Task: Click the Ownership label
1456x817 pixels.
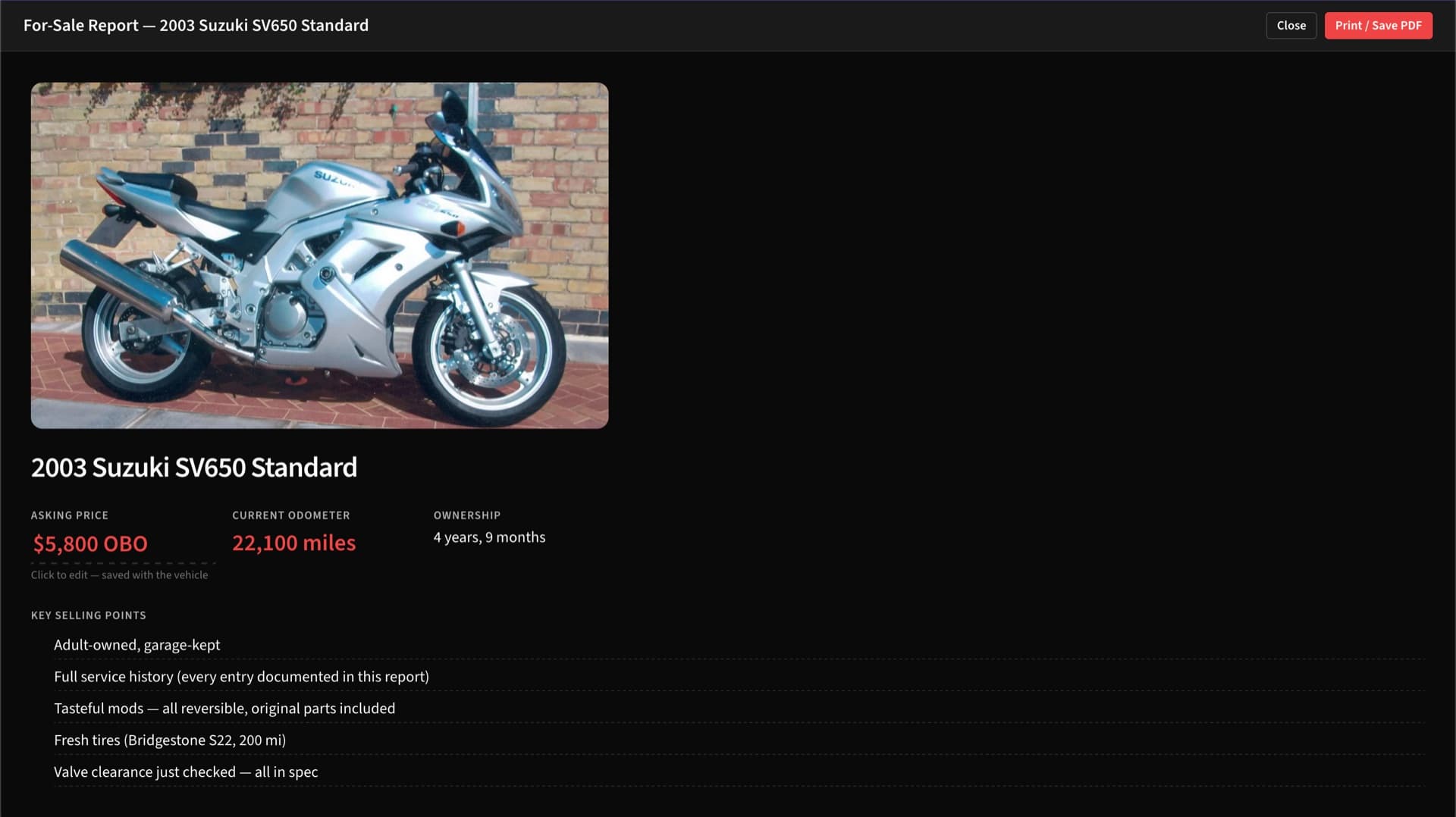Action: coord(467,515)
